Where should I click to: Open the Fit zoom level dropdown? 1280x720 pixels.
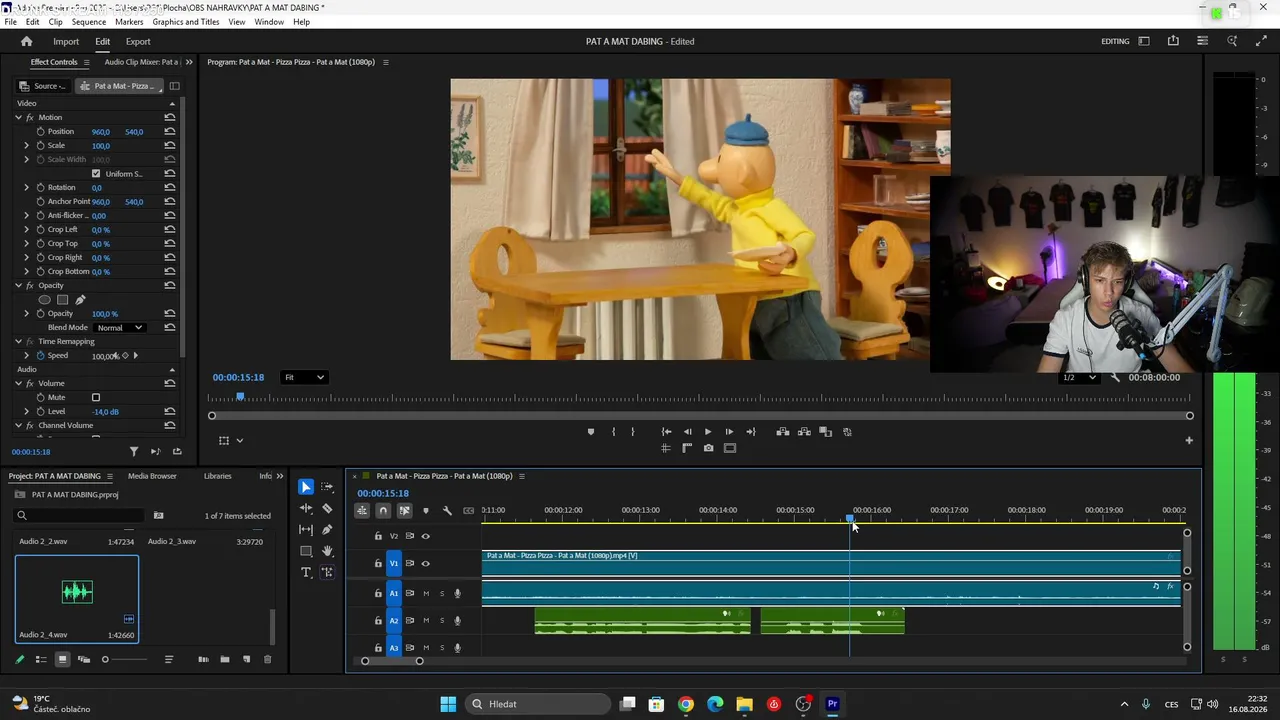[304, 378]
